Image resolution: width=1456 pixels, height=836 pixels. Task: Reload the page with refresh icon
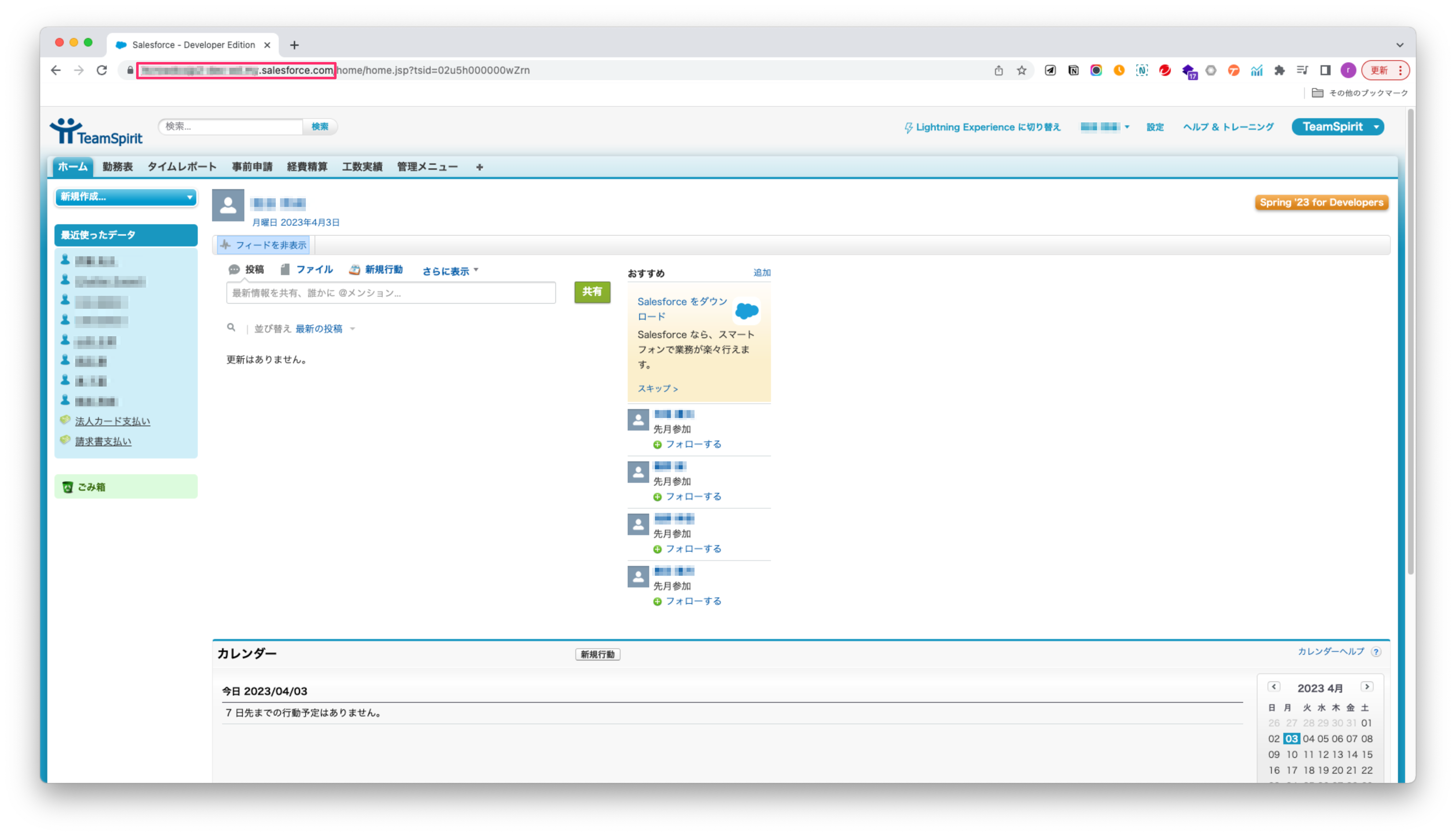click(102, 70)
